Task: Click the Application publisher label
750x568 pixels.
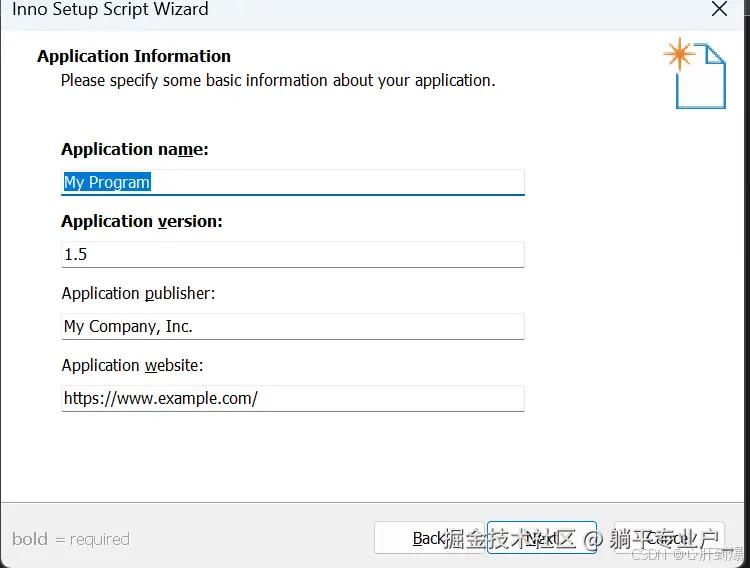Action: click(138, 293)
